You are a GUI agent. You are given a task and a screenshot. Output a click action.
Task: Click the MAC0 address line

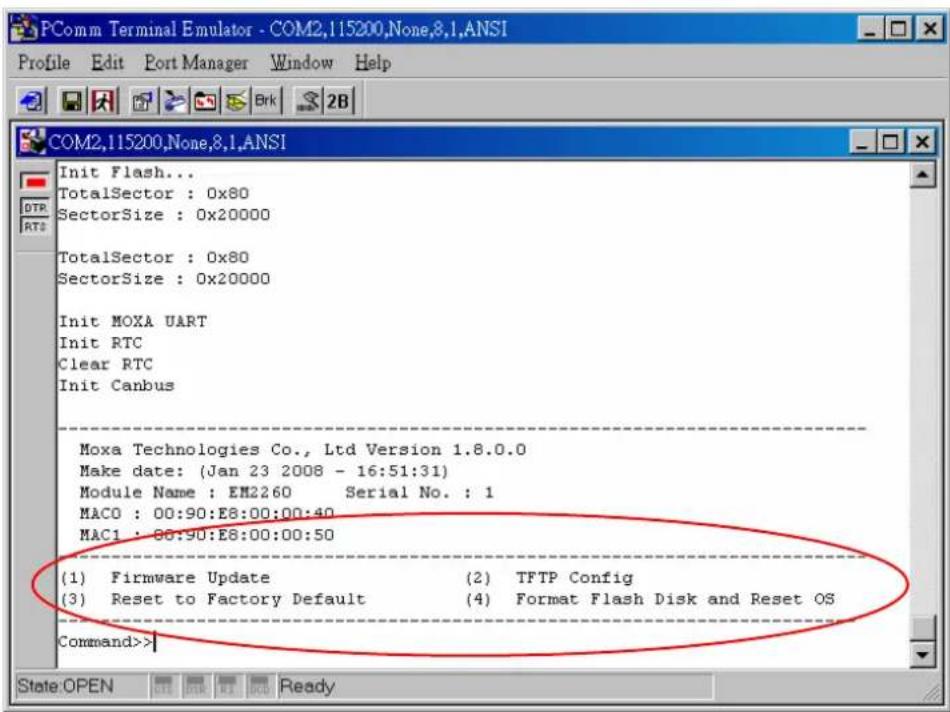pyautogui.click(x=207, y=513)
